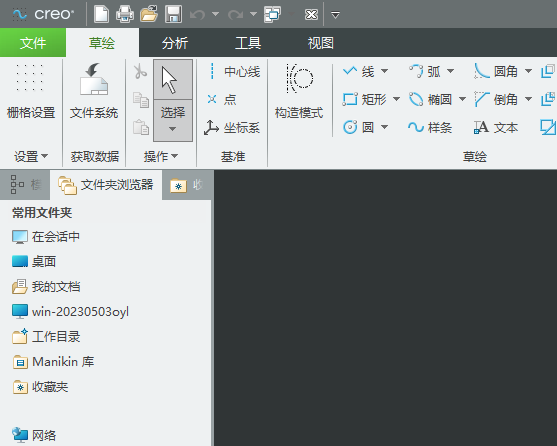Toggle 构造模式 construction mode

click(299, 91)
